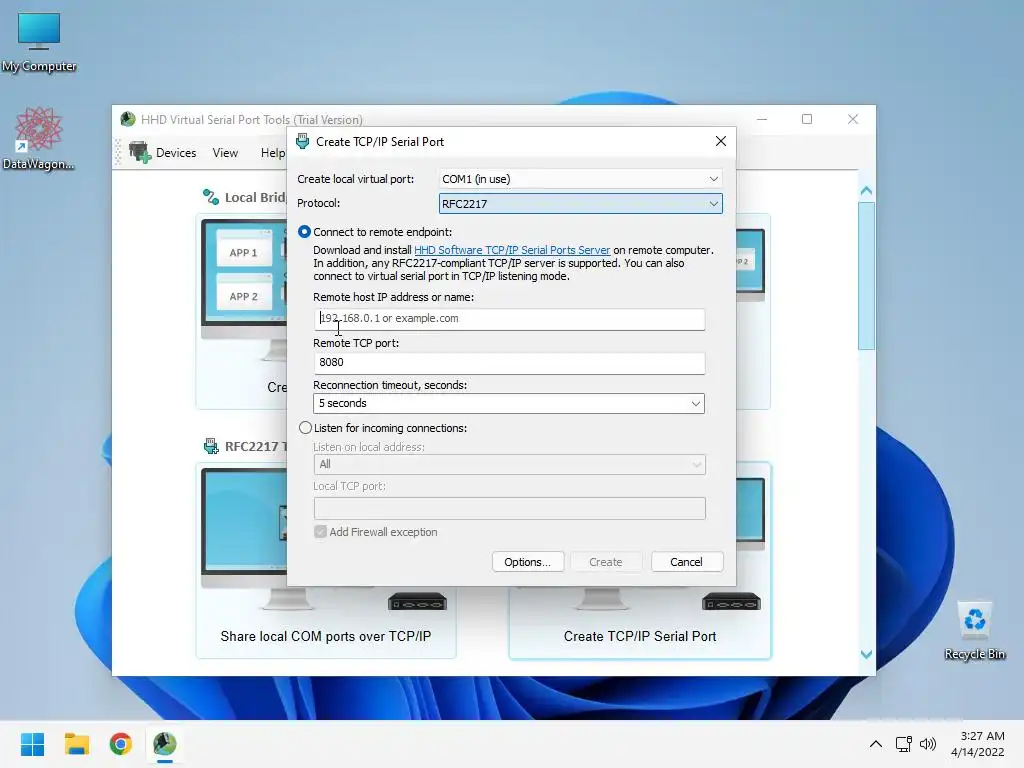Click the main window vertical scrollbar thumb
1024x768 pixels.
pos(866,276)
